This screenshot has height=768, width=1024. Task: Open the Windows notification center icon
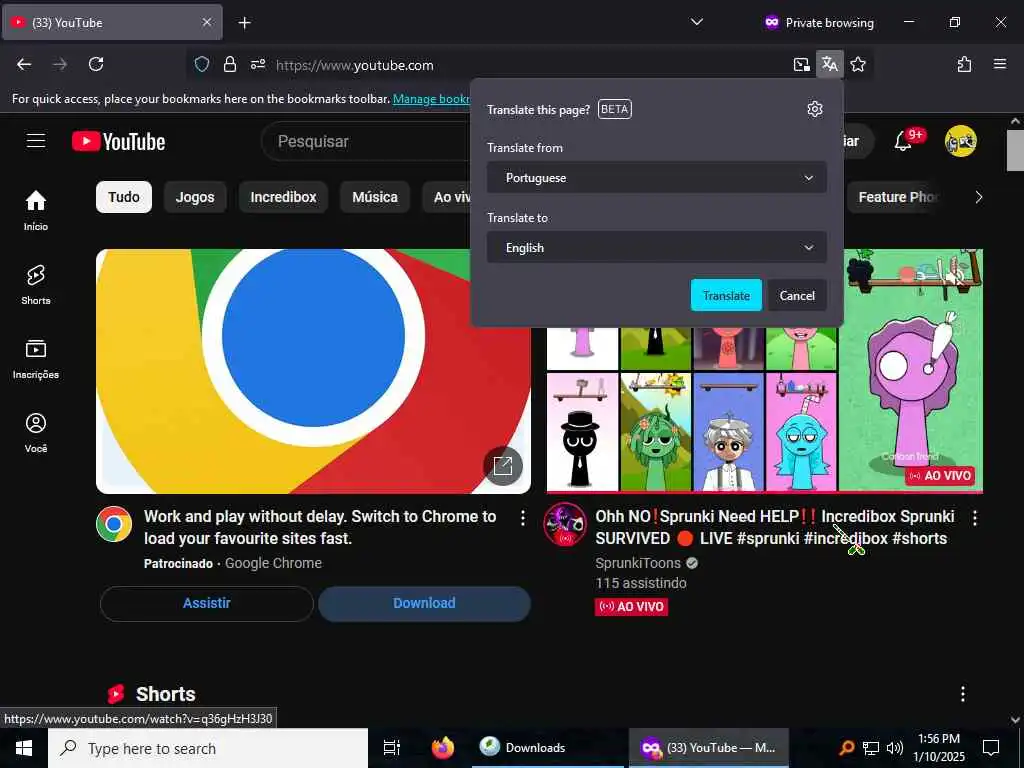coord(991,748)
